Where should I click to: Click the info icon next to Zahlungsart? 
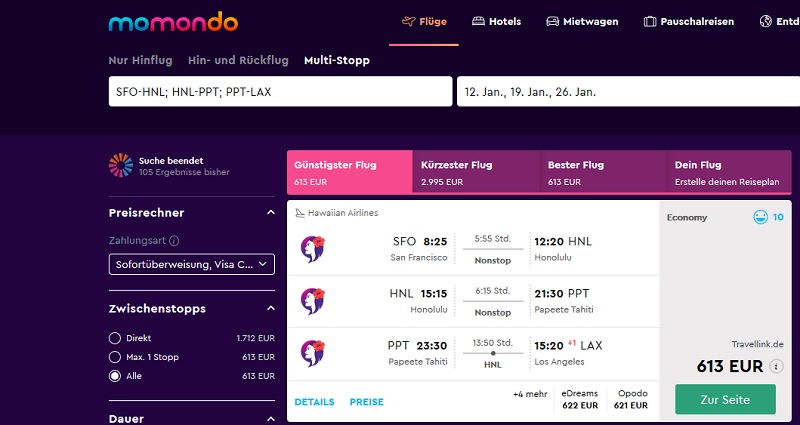pos(174,241)
